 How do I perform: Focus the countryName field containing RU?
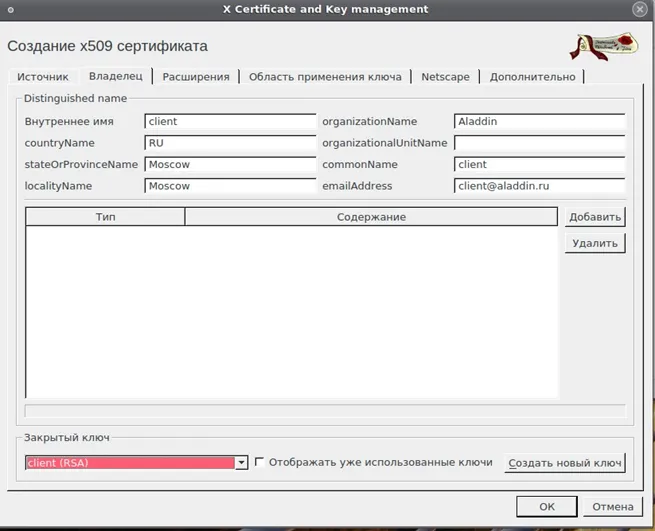[230, 143]
